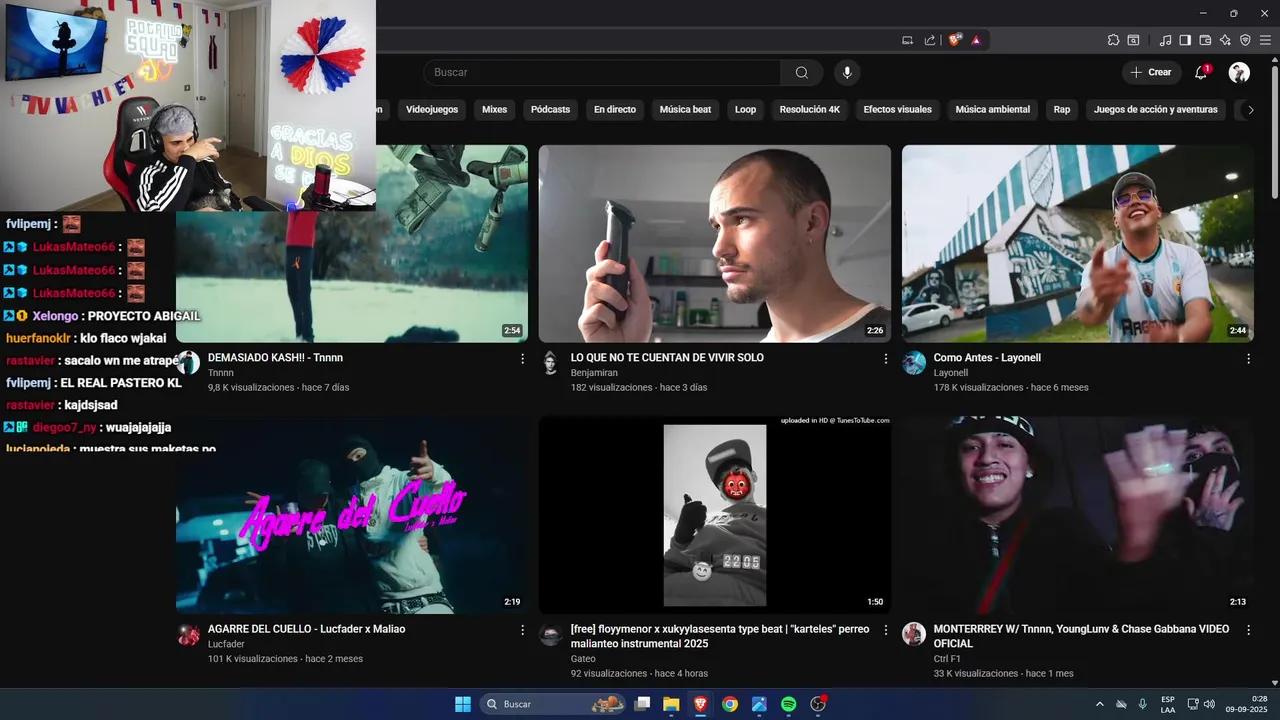Screen dimensions: 1280x720
Task: Toggle the browser sidebar panel icon
Action: point(1185,40)
